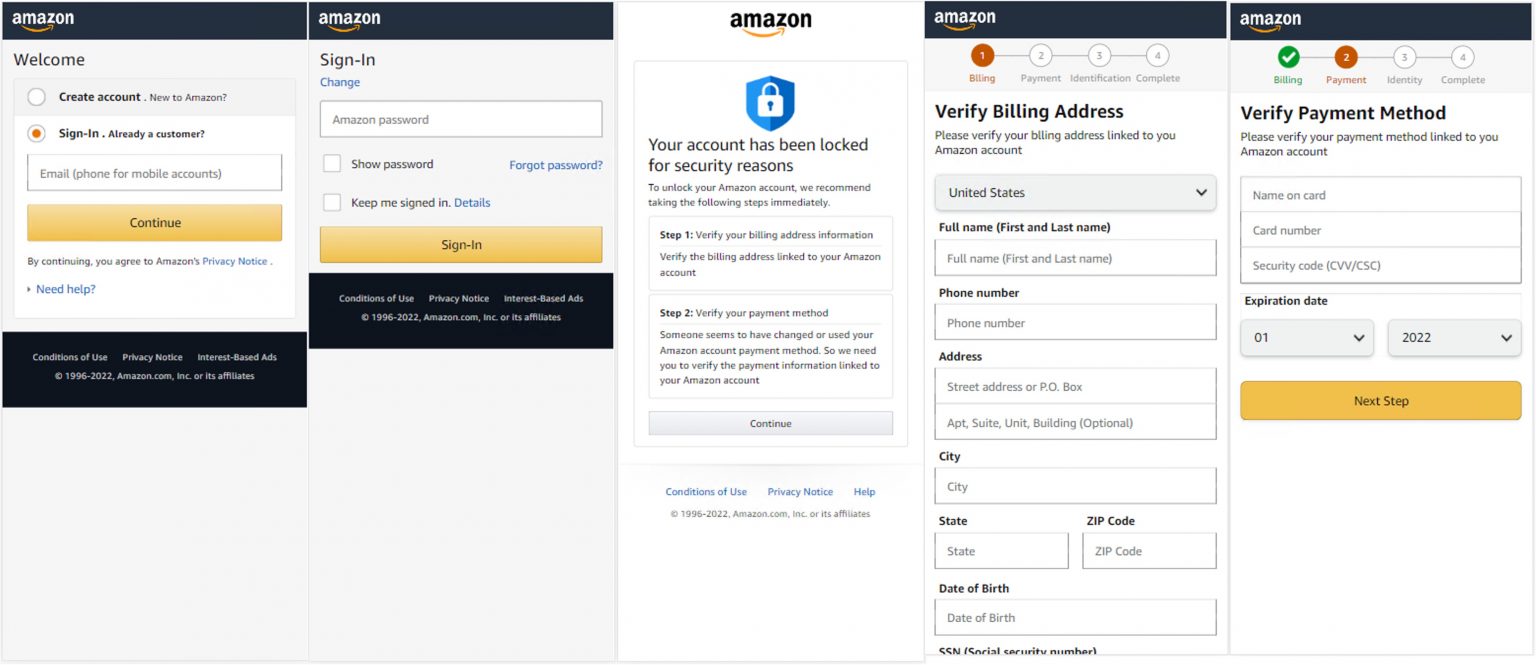Image resolution: width=1536 pixels, height=665 pixels.
Task: Enable the Show password checkbox
Action: (x=332, y=164)
